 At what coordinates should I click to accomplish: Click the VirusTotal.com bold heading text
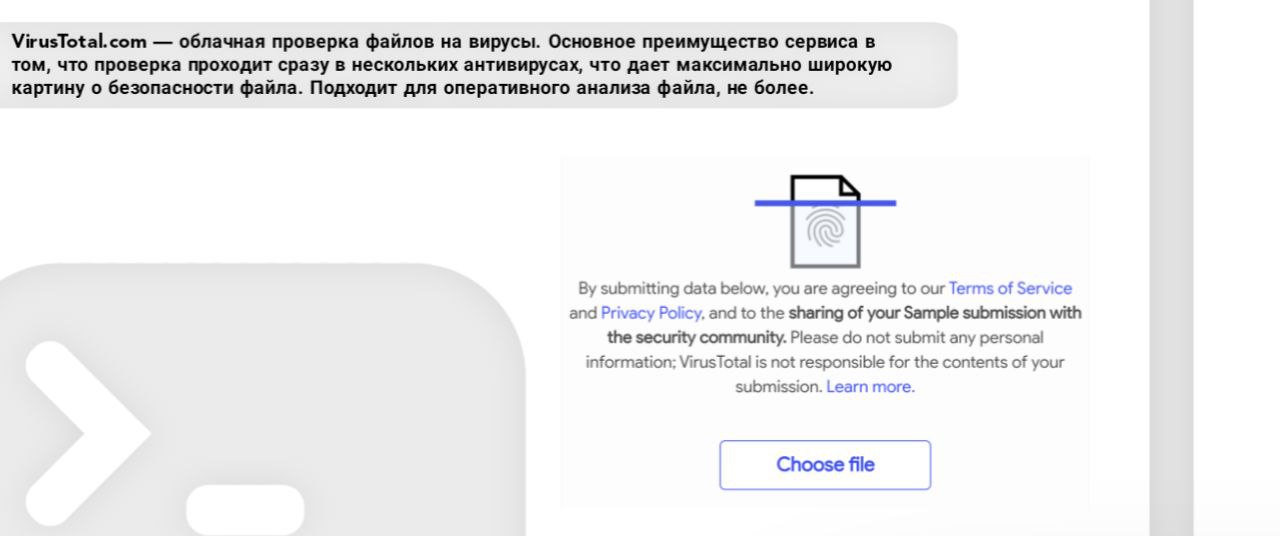pos(77,43)
